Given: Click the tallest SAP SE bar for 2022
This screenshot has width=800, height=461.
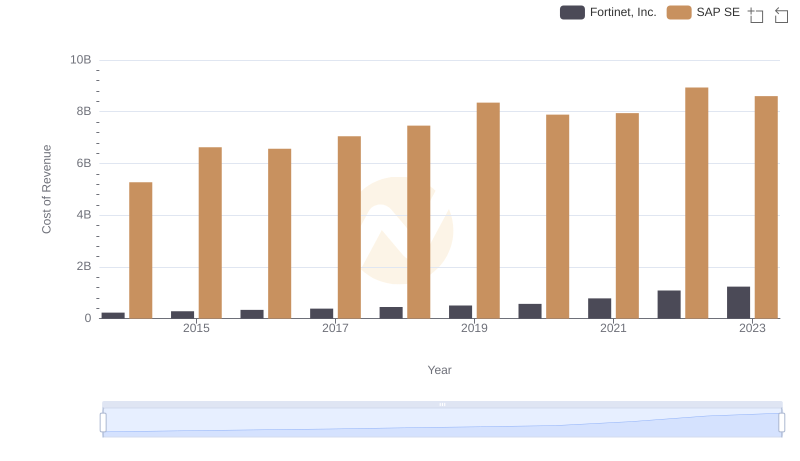Looking at the screenshot, I should pyautogui.click(x=696, y=203).
